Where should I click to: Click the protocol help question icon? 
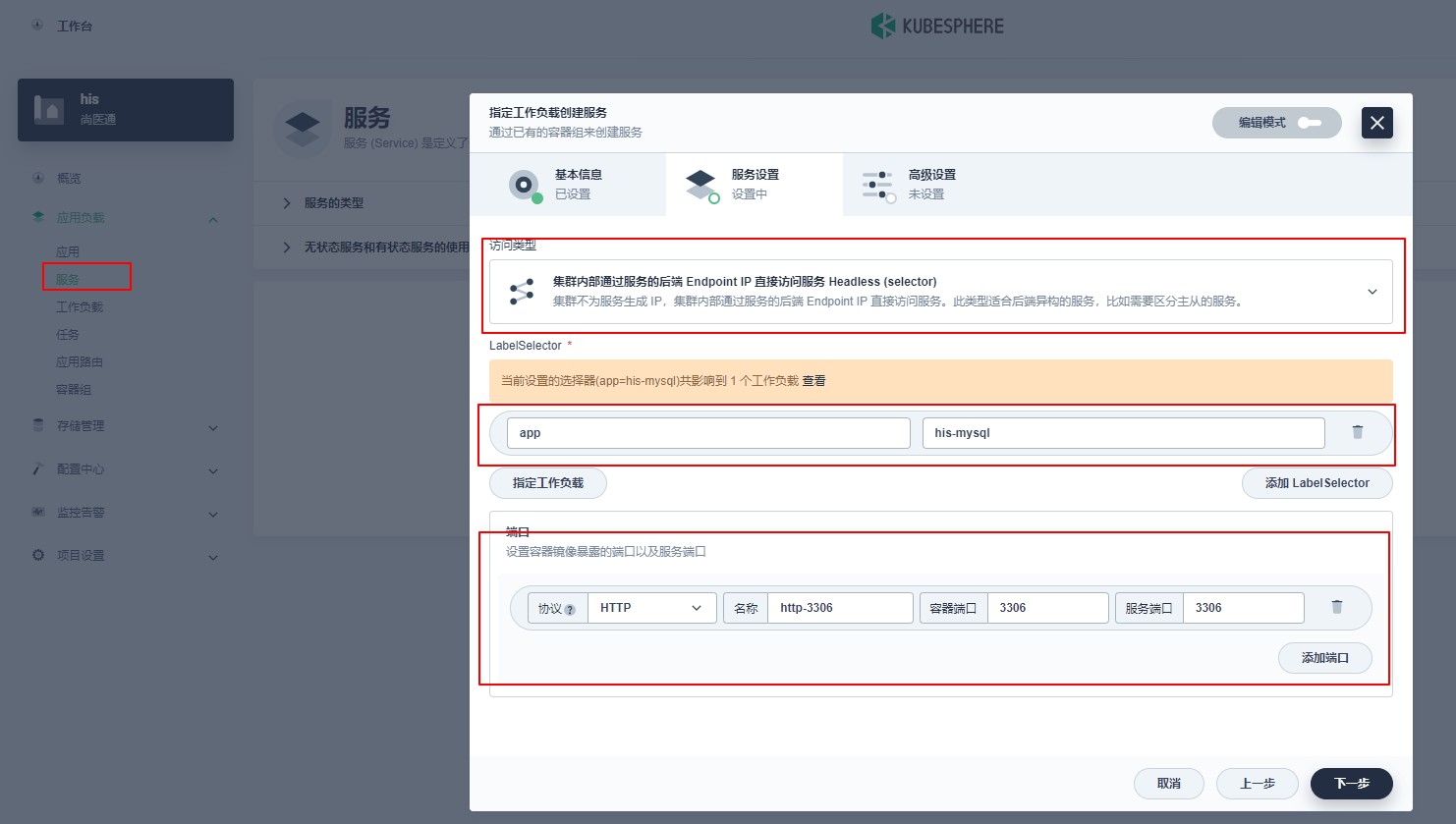570,610
